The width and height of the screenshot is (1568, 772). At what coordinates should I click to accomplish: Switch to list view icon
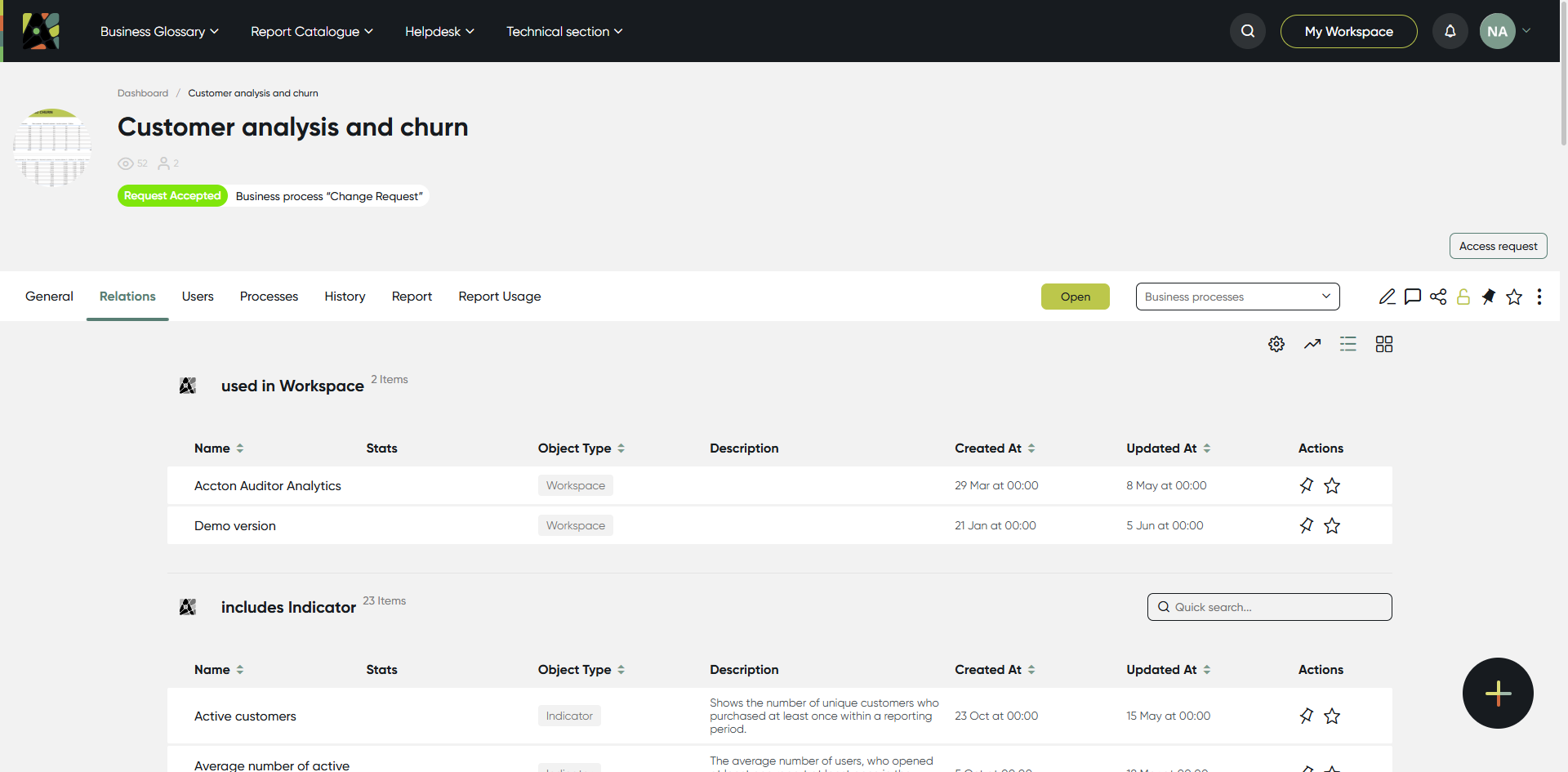point(1348,344)
